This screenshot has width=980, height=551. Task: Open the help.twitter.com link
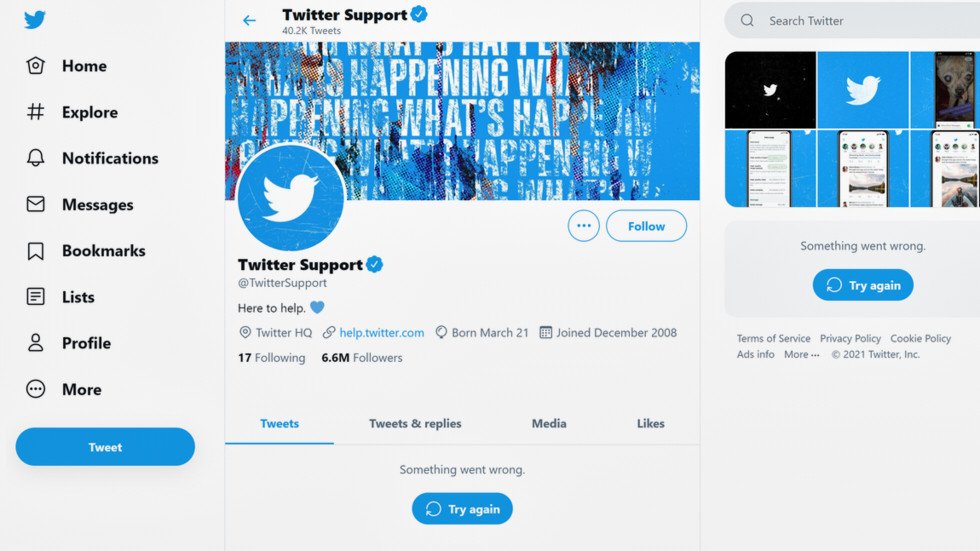point(381,332)
